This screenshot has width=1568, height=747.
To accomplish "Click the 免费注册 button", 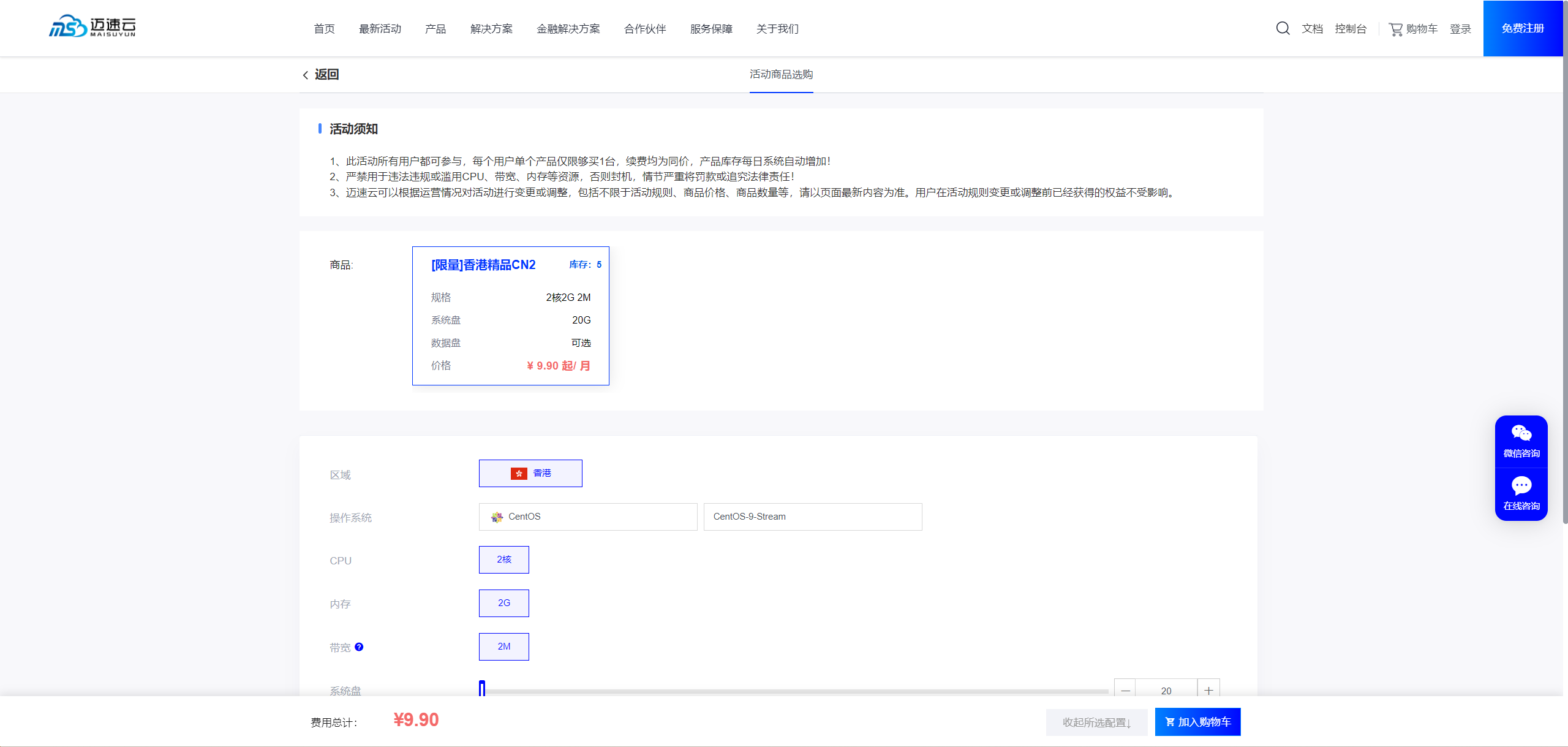I will (x=1522, y=28).
